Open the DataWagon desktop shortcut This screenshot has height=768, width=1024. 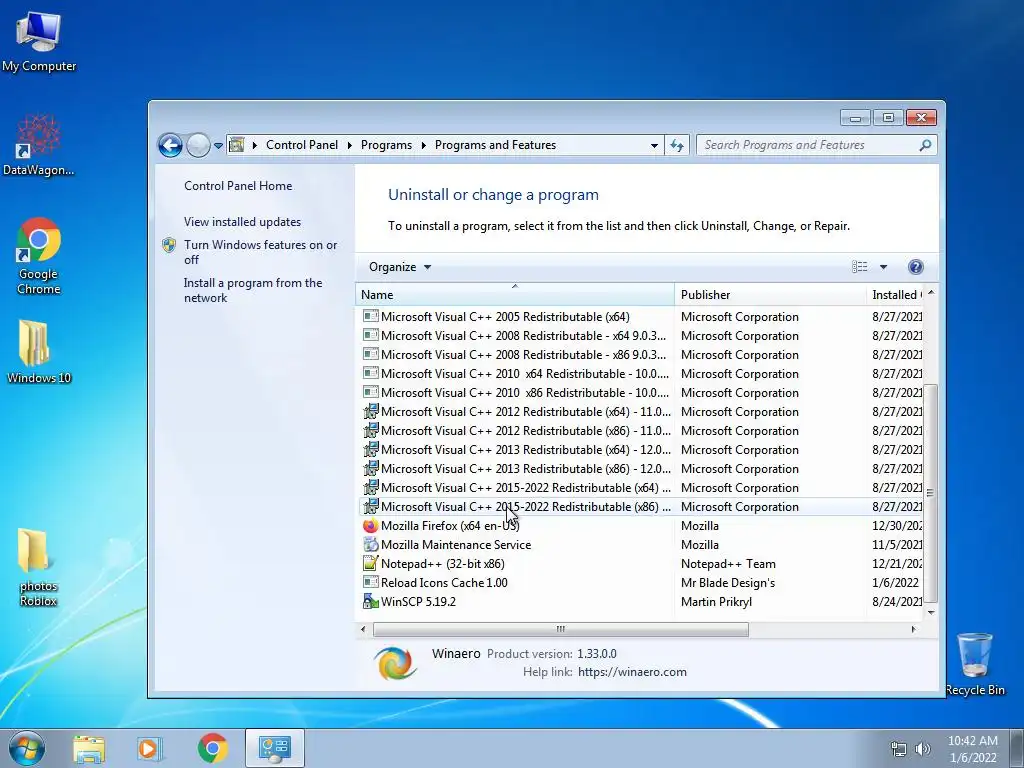coord(39,145)
